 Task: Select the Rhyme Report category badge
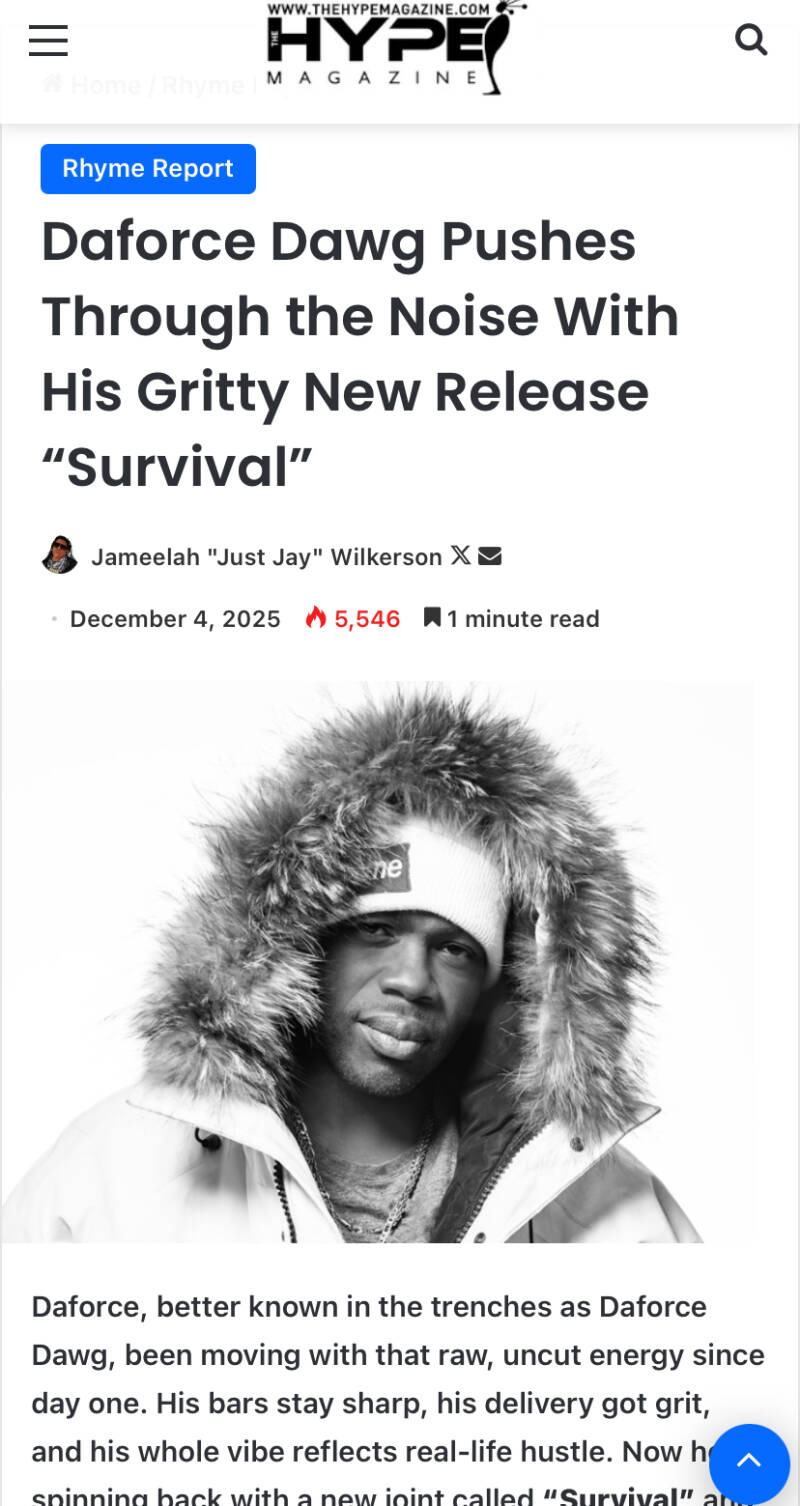(148, 168)
